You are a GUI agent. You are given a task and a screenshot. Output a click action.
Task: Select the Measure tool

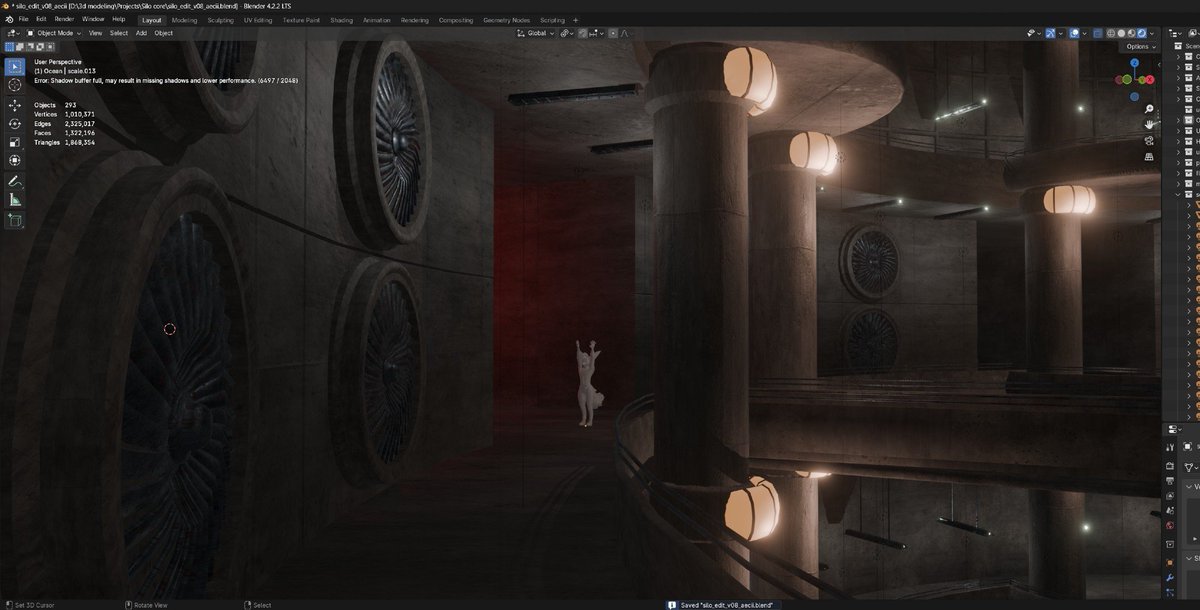coord(15,200)
